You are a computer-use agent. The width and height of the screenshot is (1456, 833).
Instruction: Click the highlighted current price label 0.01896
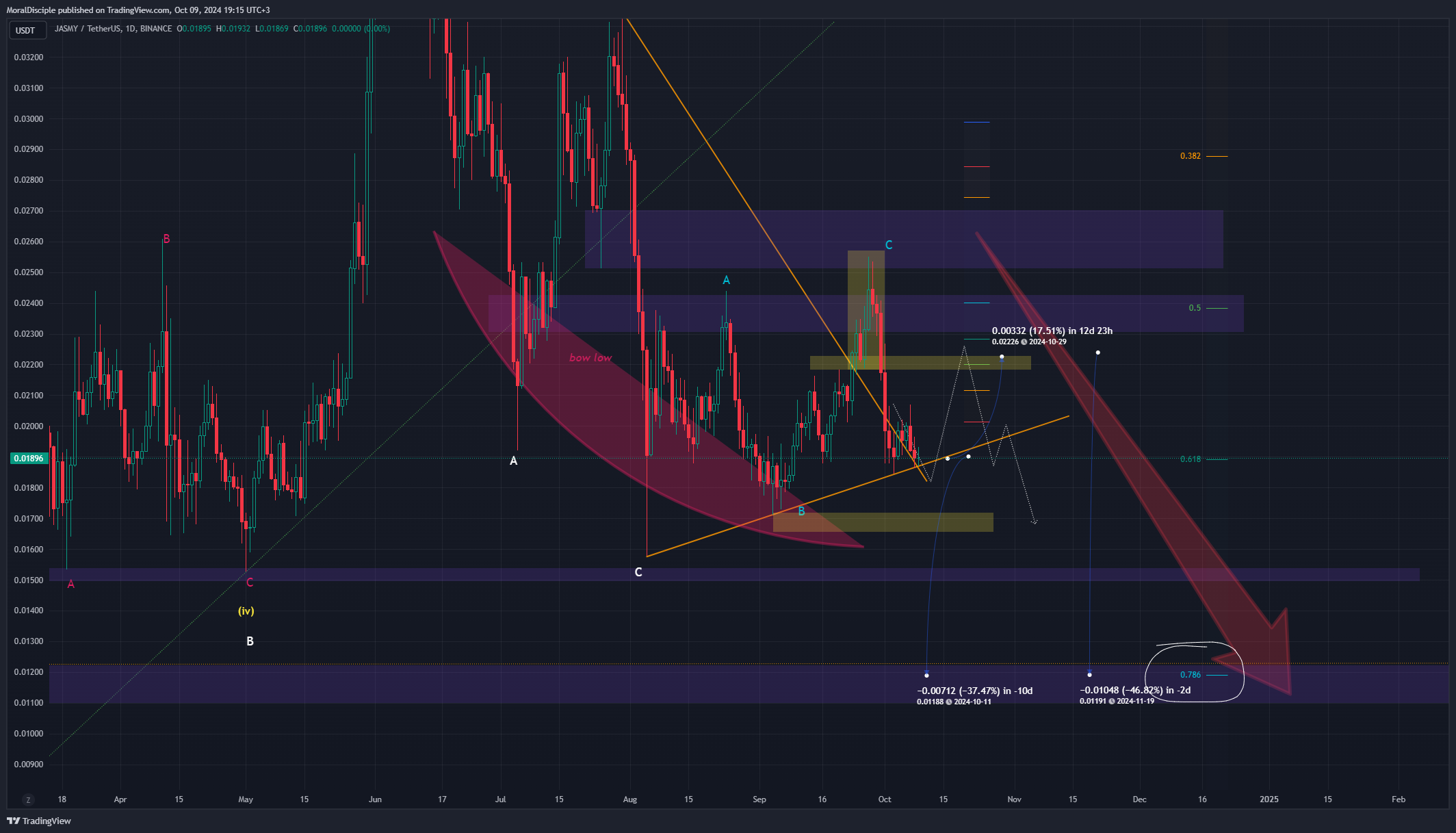[29, 459]
